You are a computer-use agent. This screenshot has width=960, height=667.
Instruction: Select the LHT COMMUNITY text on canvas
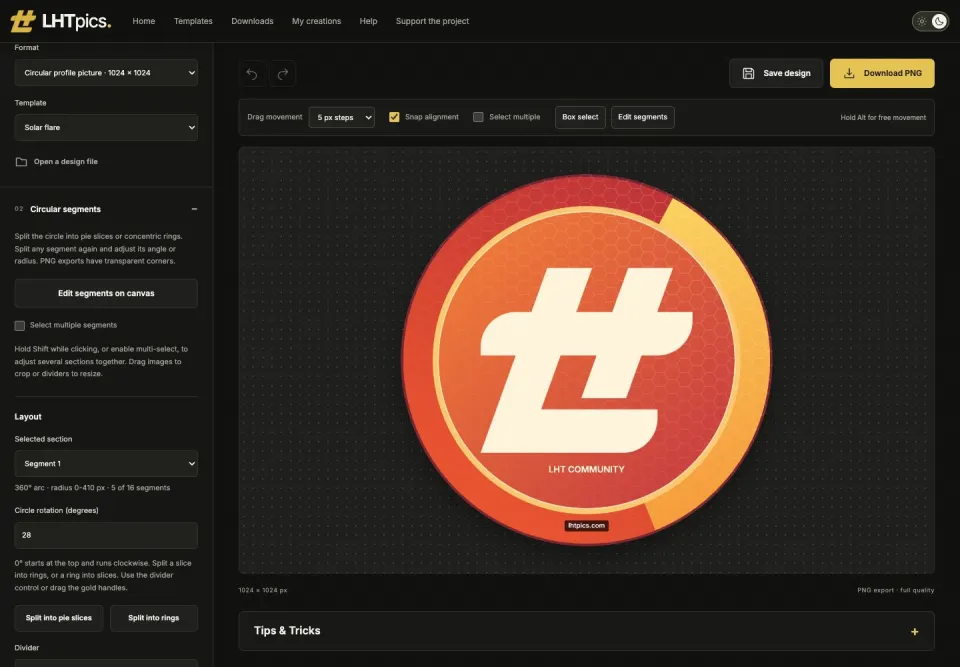(587, 470)
